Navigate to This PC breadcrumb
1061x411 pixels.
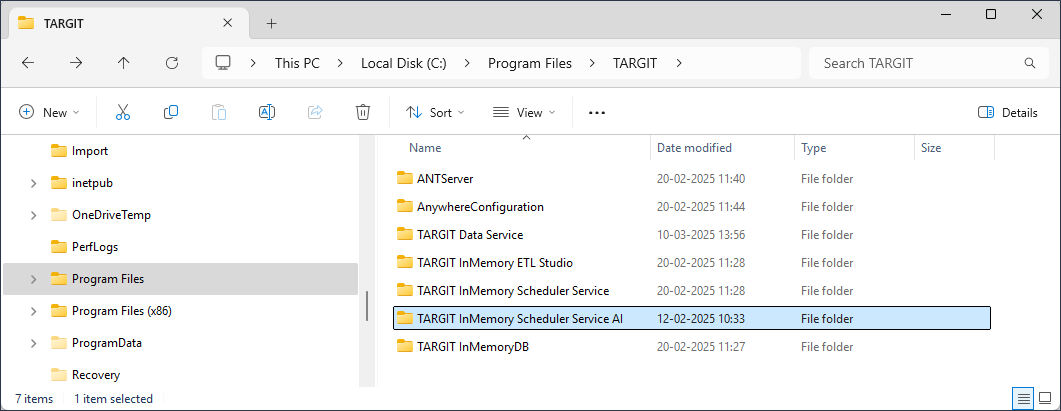[297, 63]
